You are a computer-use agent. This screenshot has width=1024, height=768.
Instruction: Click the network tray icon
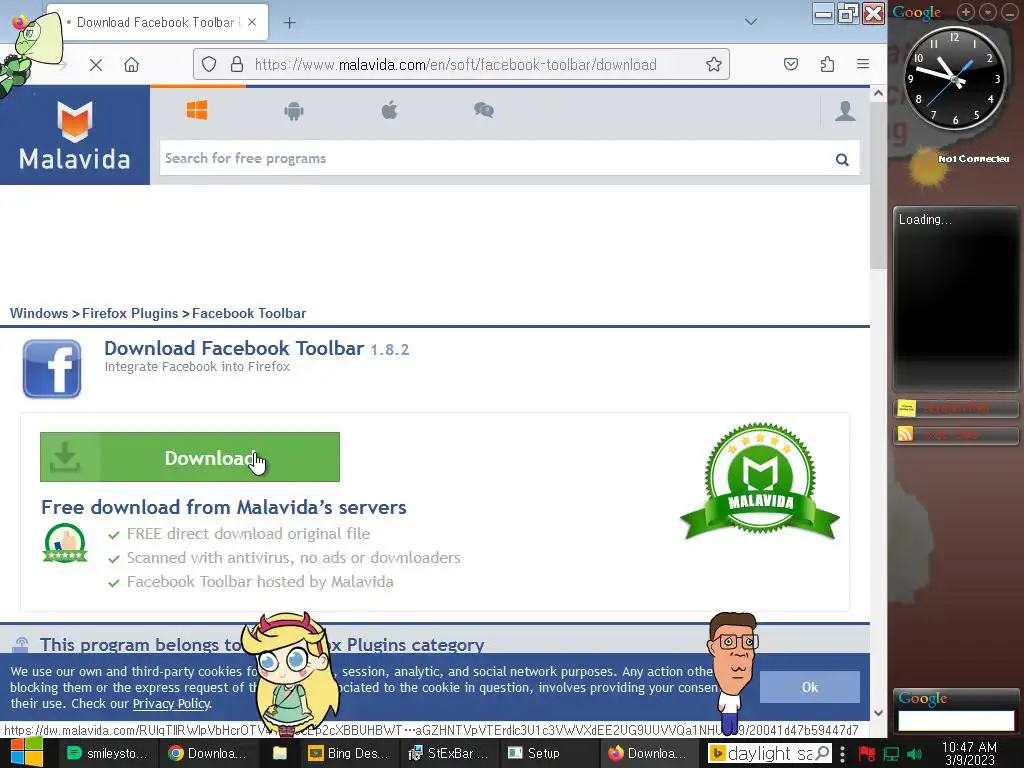[891, 754]
